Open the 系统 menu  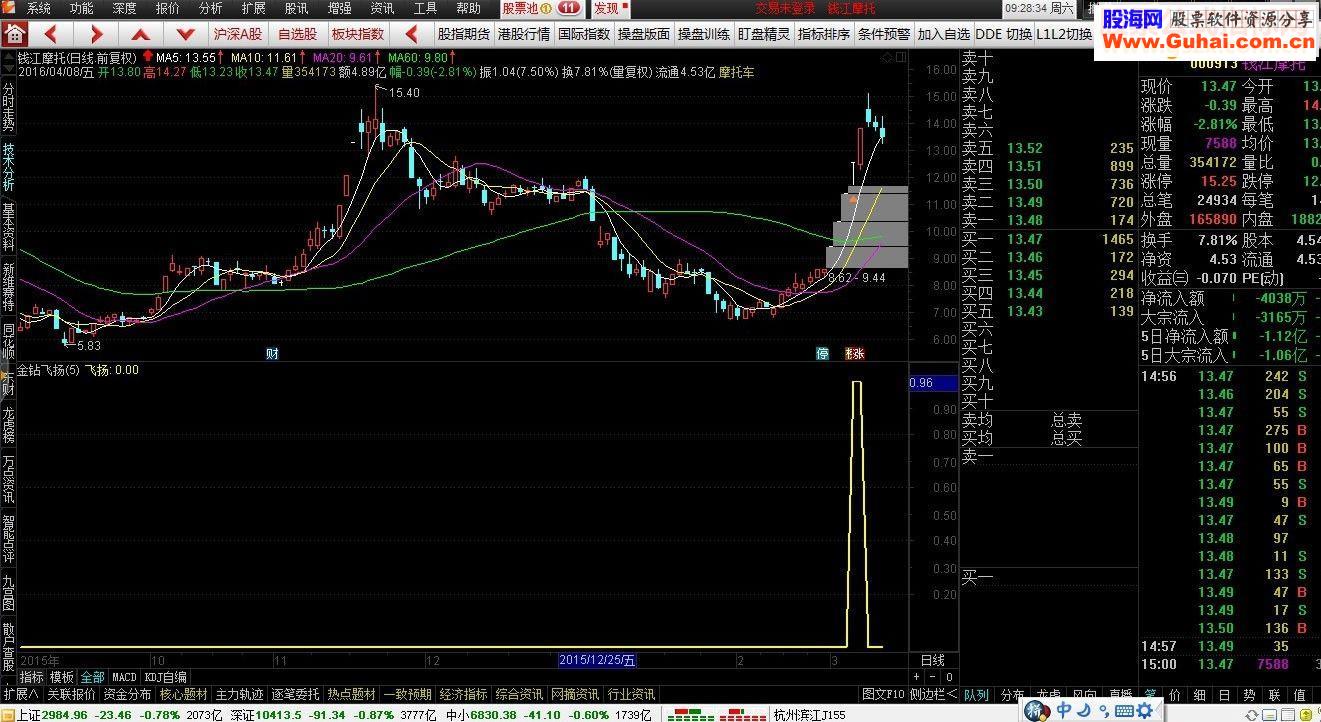[38, 8]
